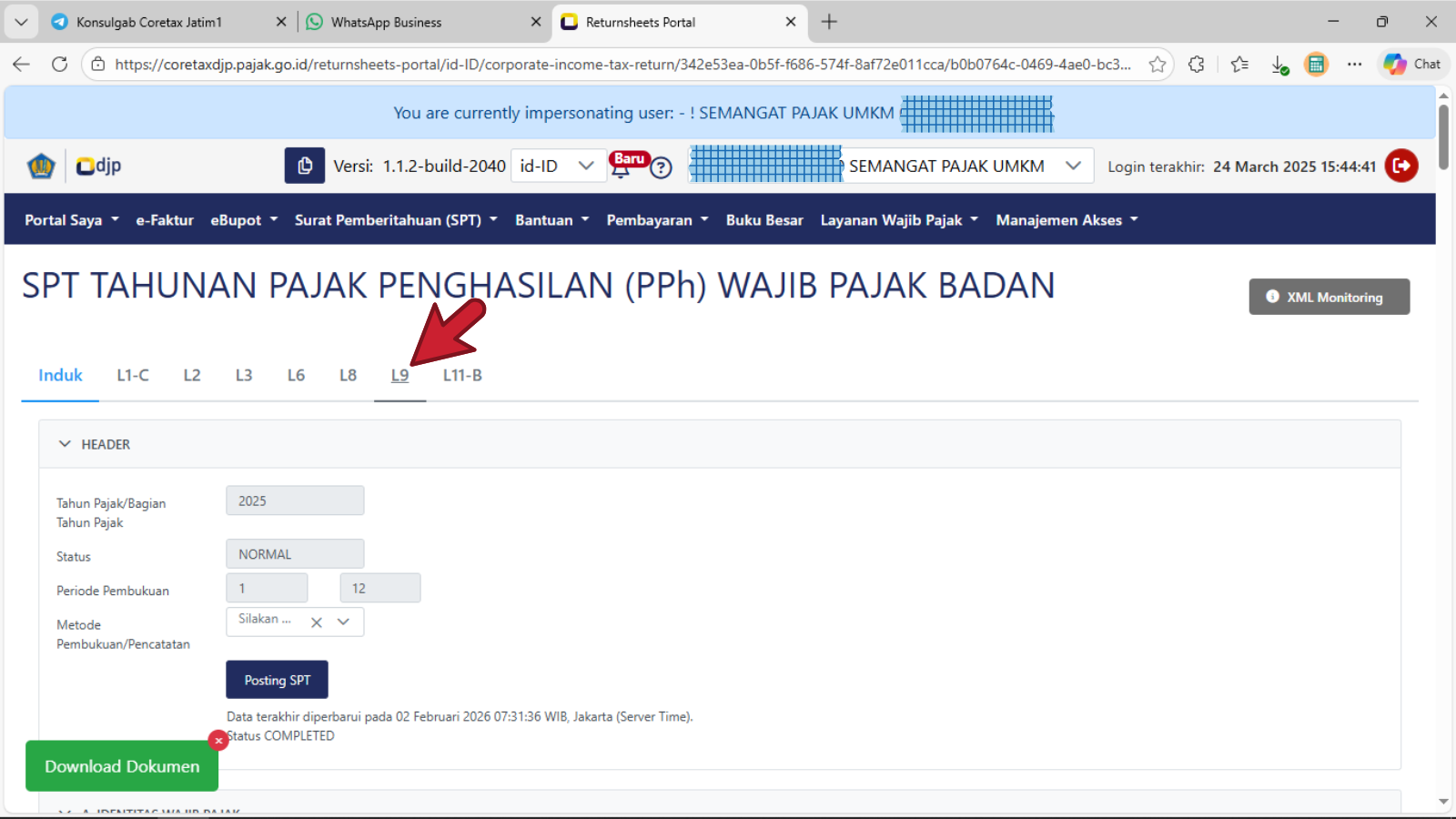
Task: Open Surat Pemberitahuan (SPT) menu
Action: 396,220
